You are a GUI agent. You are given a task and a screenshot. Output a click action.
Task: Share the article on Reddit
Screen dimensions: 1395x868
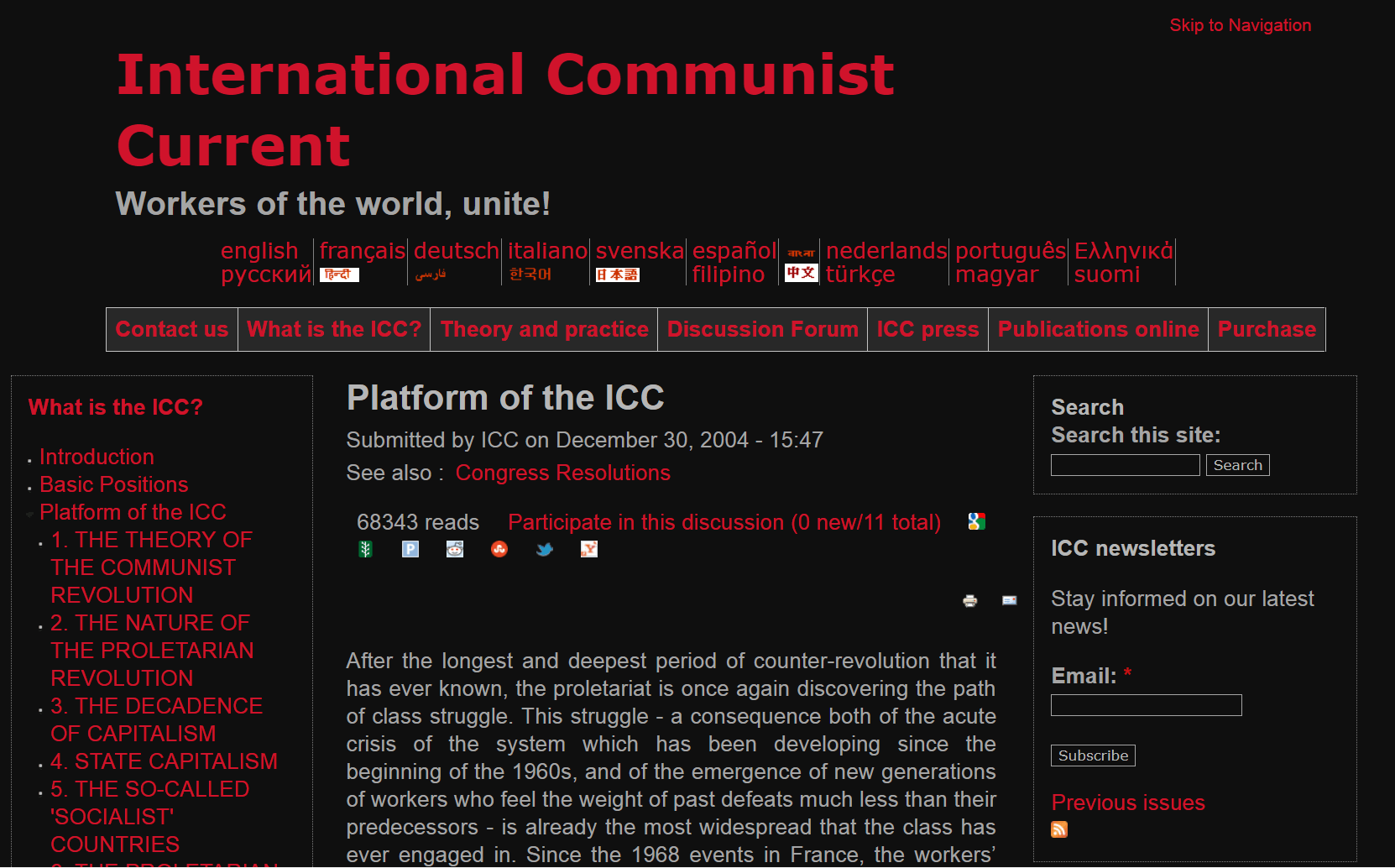coord(455,549)
